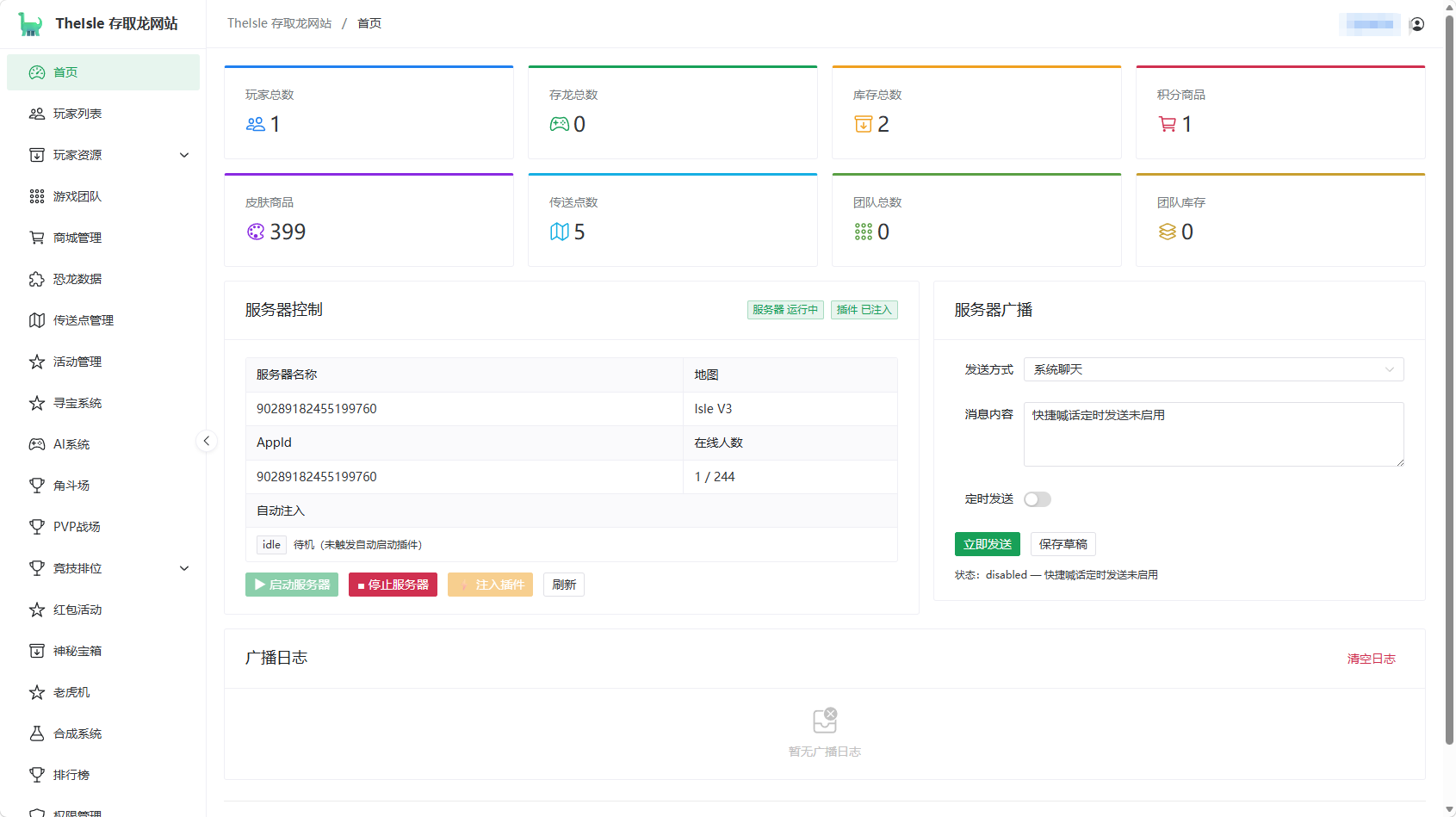The image size is (1456, 817).
Task: Stop the server with 停止服务器
Action: click(393, 585)
